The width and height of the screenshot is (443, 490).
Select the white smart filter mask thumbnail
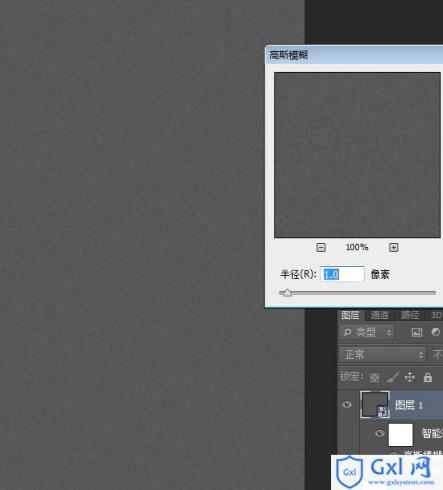pos(401,435)
